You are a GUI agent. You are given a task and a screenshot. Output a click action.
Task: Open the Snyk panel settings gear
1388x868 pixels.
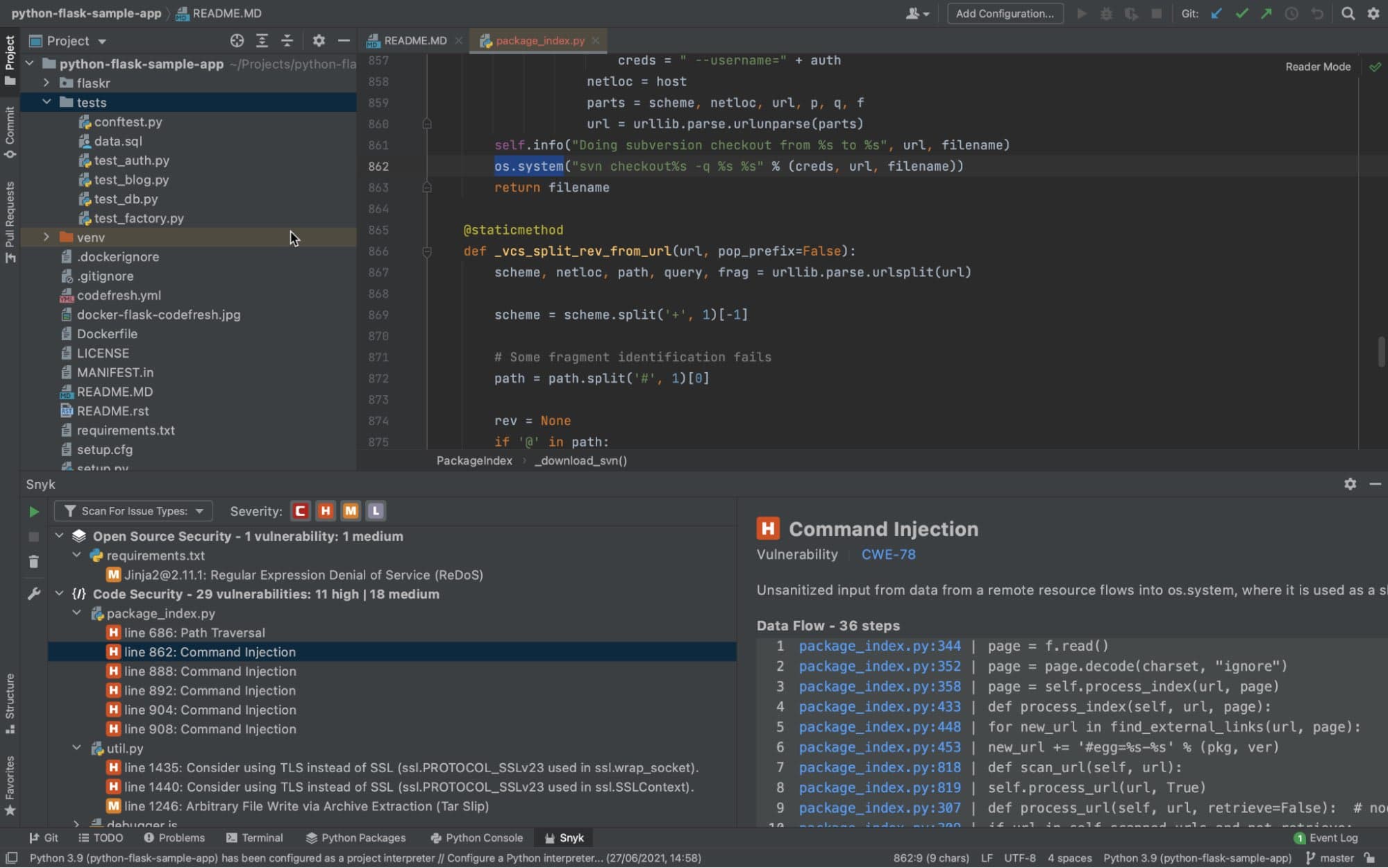click(1350, 484)
